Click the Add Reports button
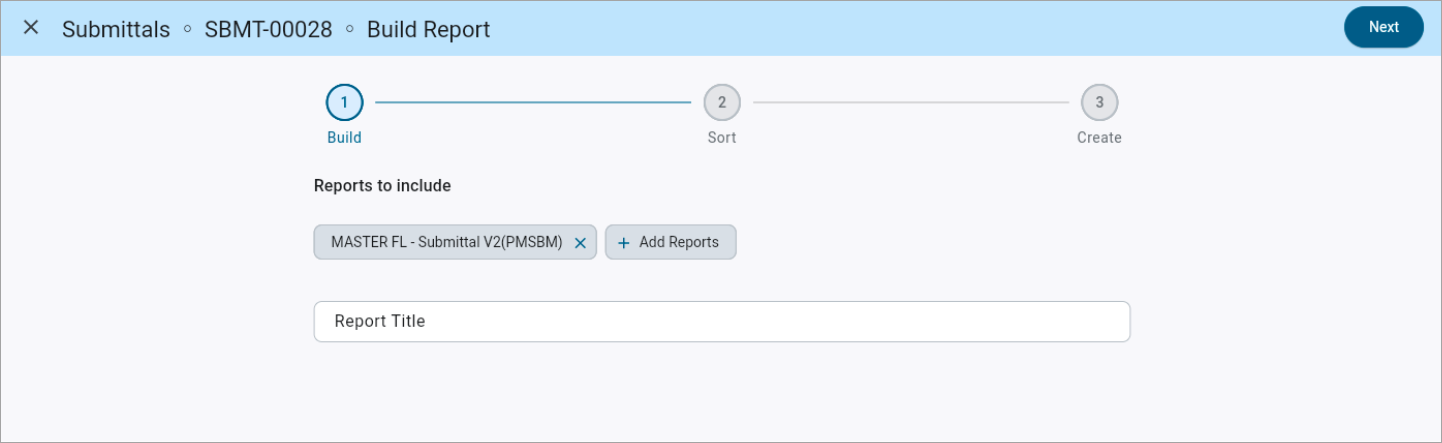 pos(670,242)
